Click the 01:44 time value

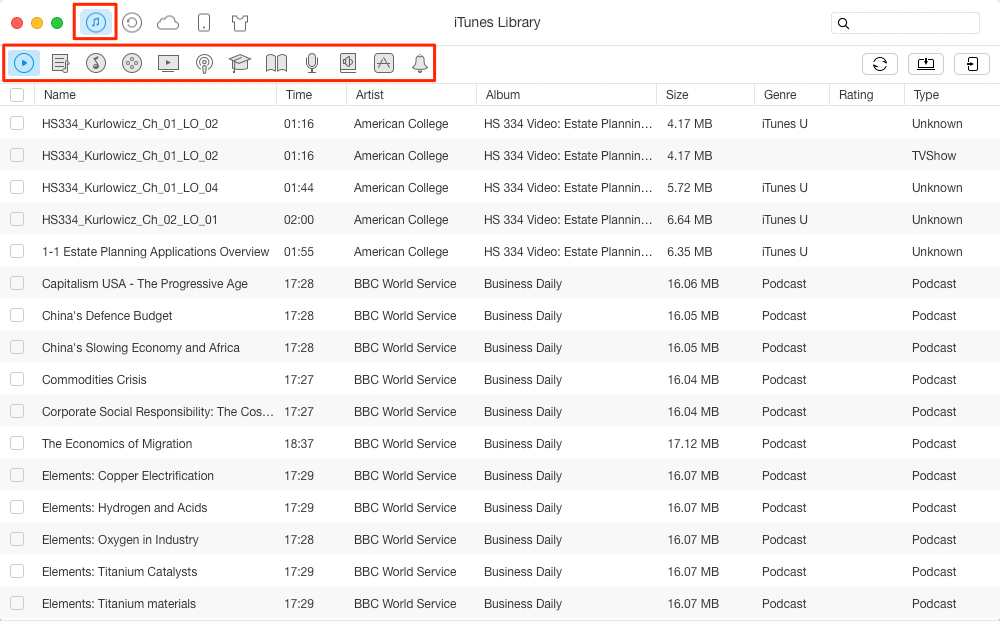[x=298, y=187]
